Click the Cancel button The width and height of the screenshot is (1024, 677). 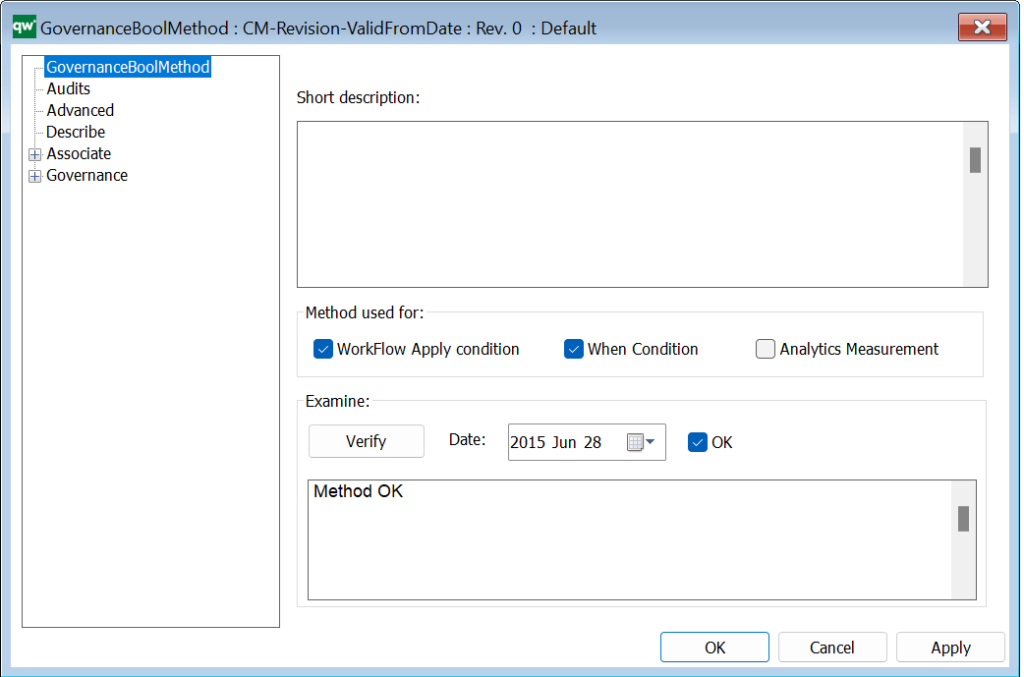[x=831, y=647]
